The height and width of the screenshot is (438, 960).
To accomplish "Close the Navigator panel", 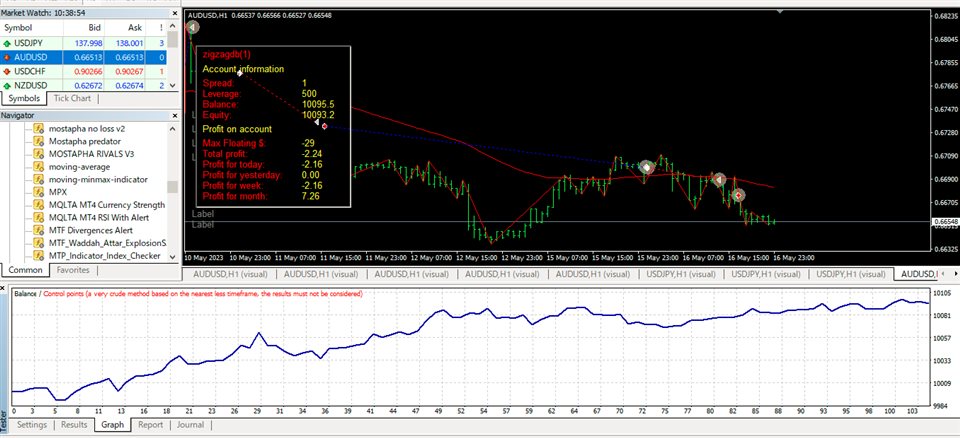I will pos(172,116).
